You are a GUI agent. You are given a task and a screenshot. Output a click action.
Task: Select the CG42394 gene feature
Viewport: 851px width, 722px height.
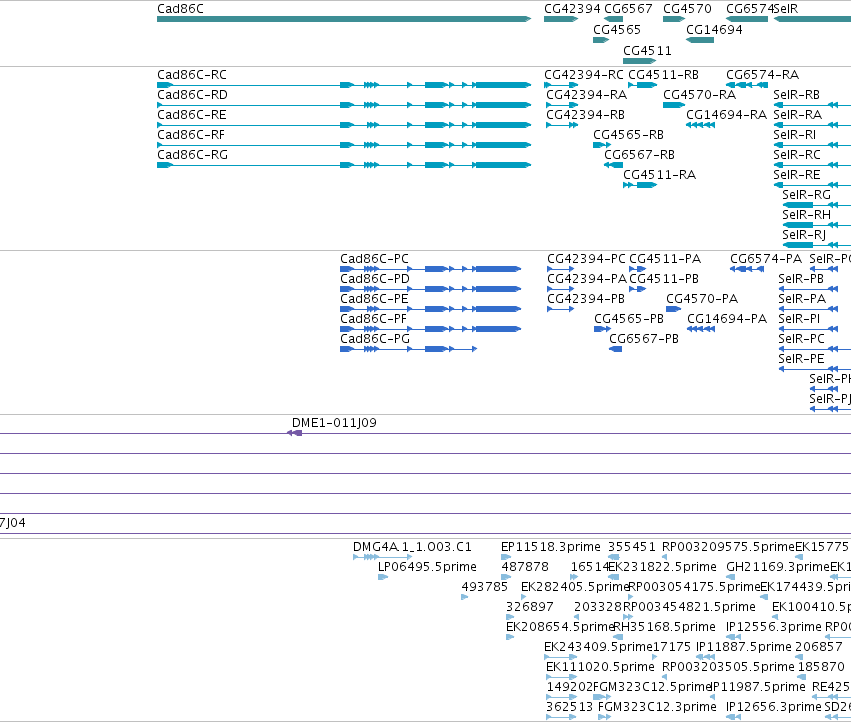coord(561,19)
